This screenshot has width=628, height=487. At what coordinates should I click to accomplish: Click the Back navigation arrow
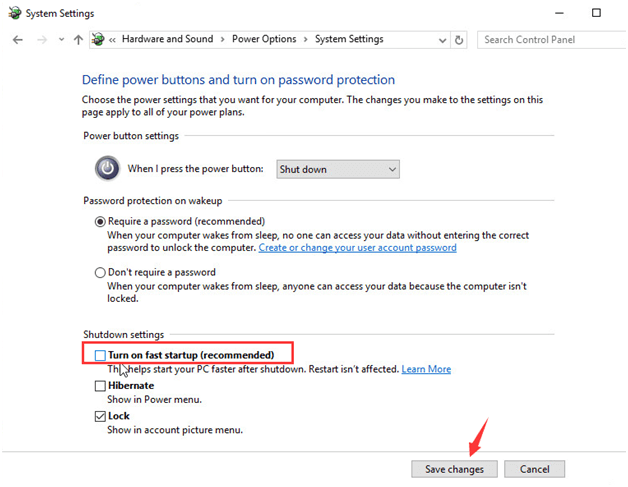point(17,39)
